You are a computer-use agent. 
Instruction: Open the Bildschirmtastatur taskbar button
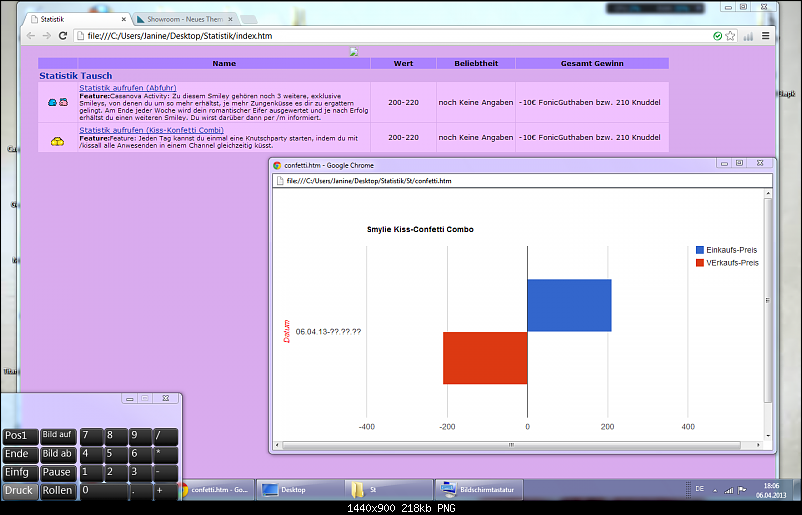click(x=478, y=490)
